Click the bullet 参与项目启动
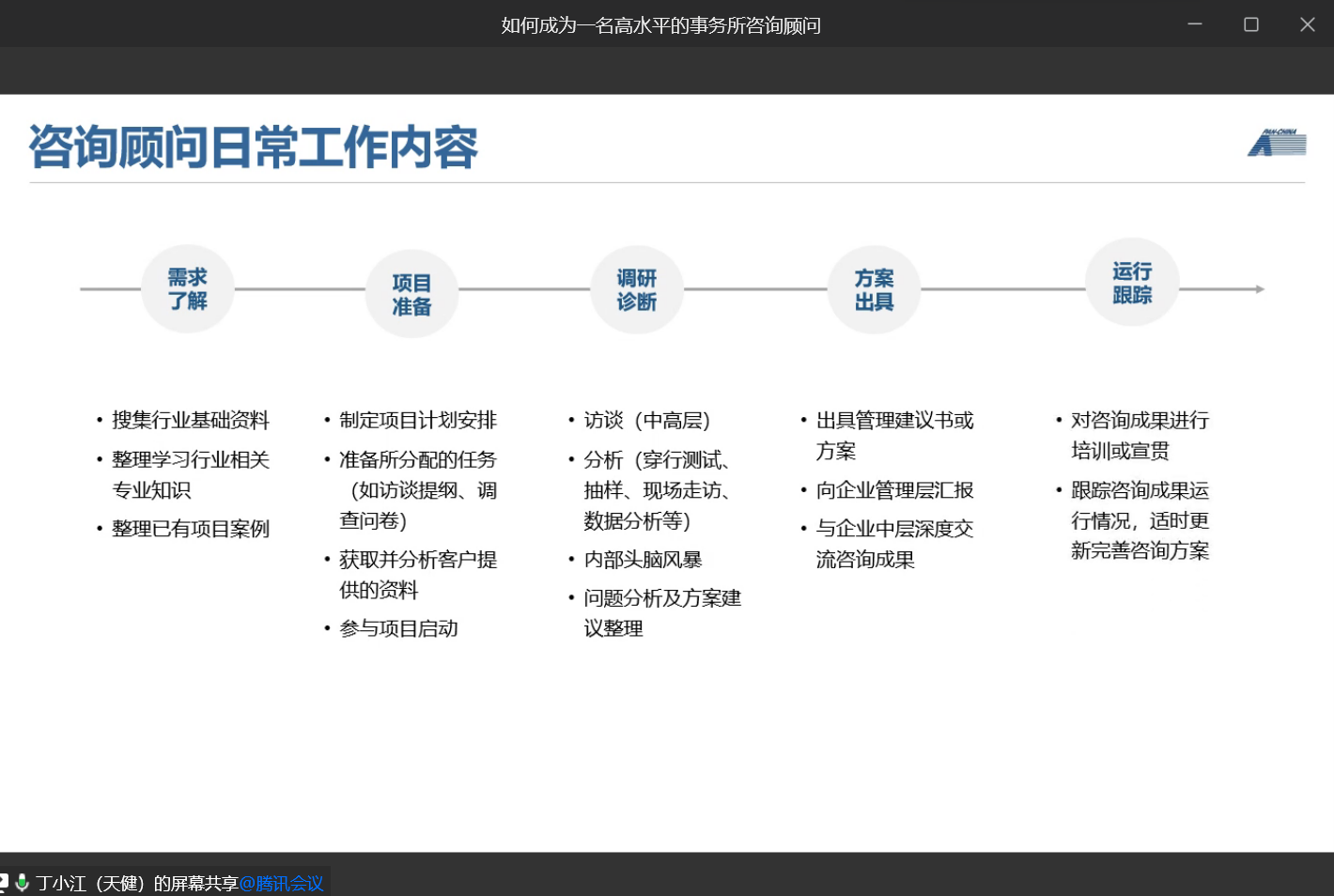1334x896 pixels. 398,629
